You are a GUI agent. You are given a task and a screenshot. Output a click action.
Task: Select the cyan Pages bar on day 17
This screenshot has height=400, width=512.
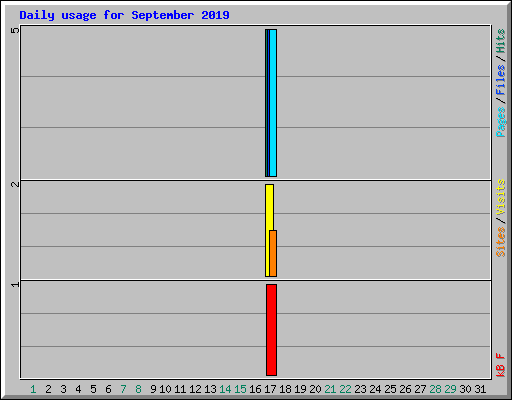pyautogui.click(x=273, y=103)
